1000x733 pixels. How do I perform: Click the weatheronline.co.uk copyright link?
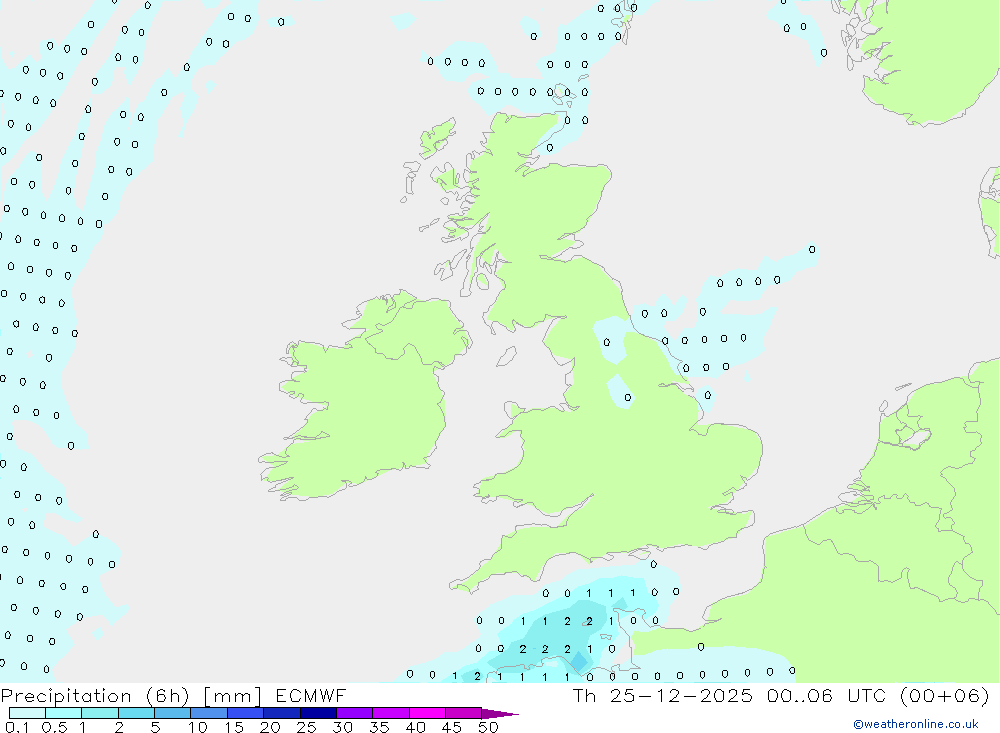click(915, 724)
